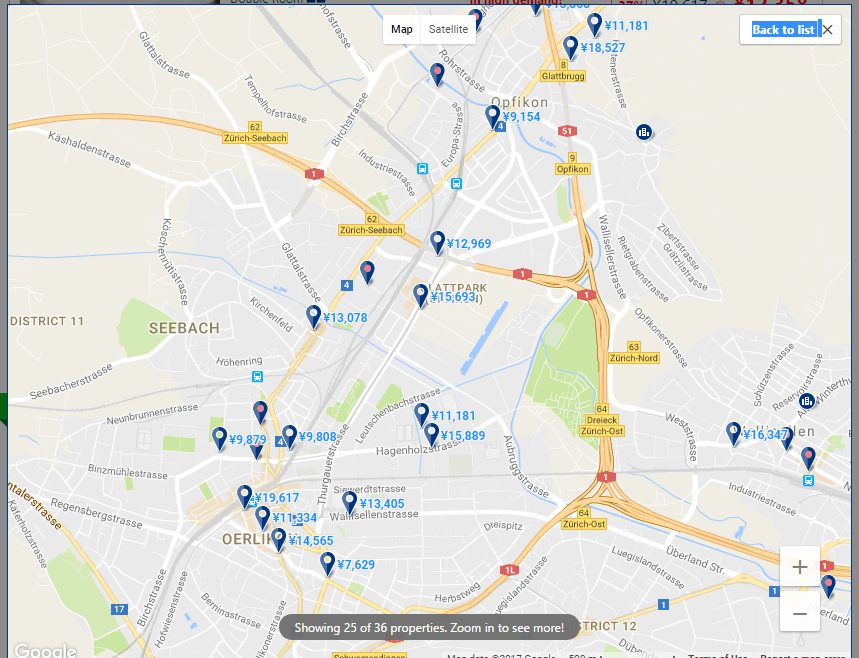Click the train station icon near Höhenring
Image resolution: width=859 pixels, height=658 pixels.
pos(257,376)
